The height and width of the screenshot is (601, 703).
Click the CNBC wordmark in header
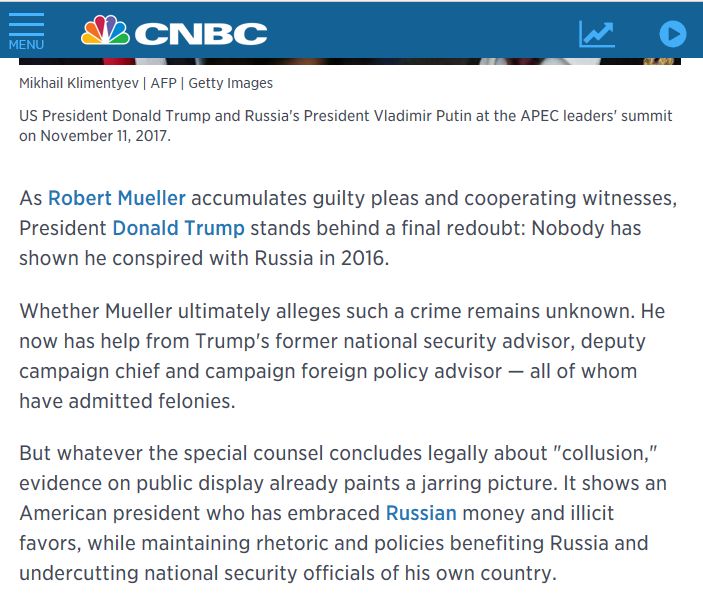point(201,34)
